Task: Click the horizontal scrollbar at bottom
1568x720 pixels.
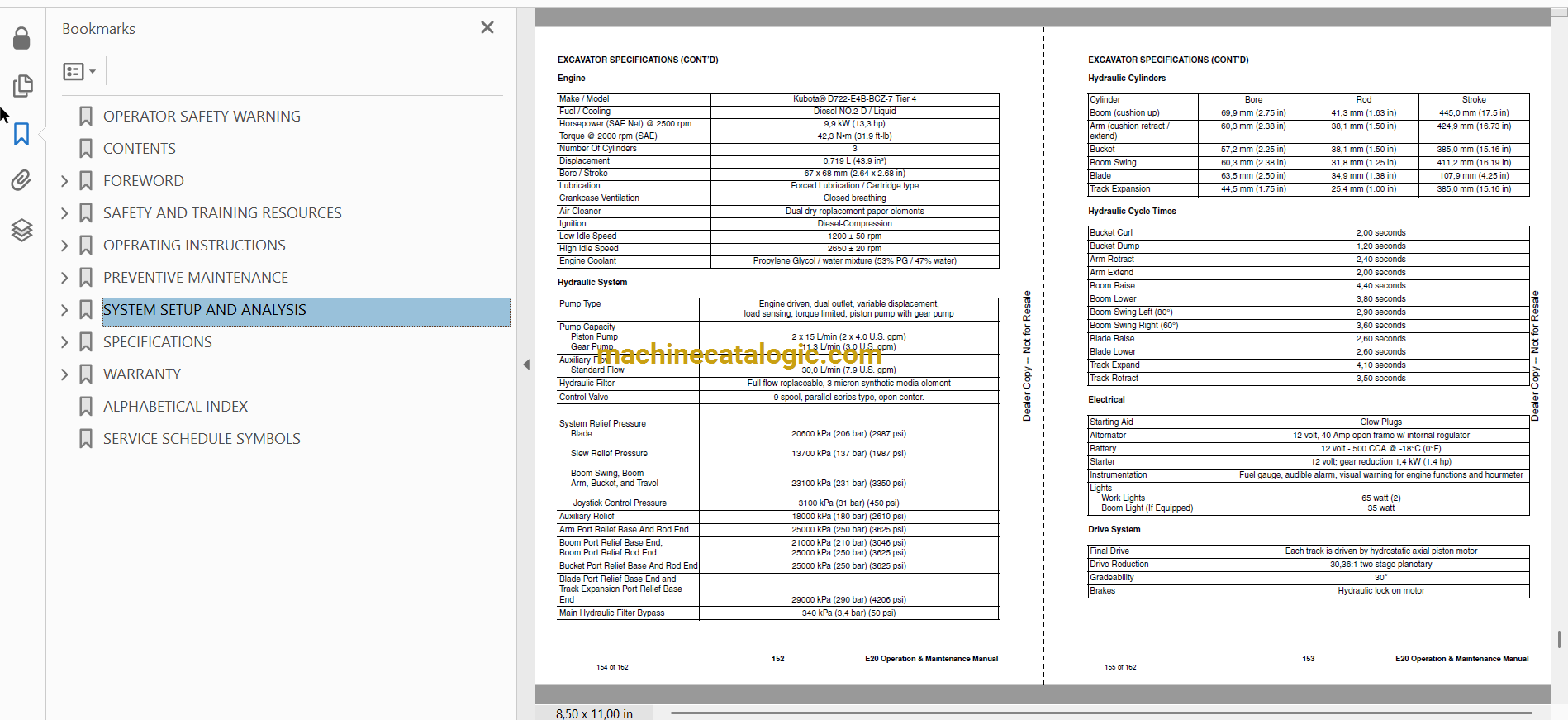Action: point(1101,713)
